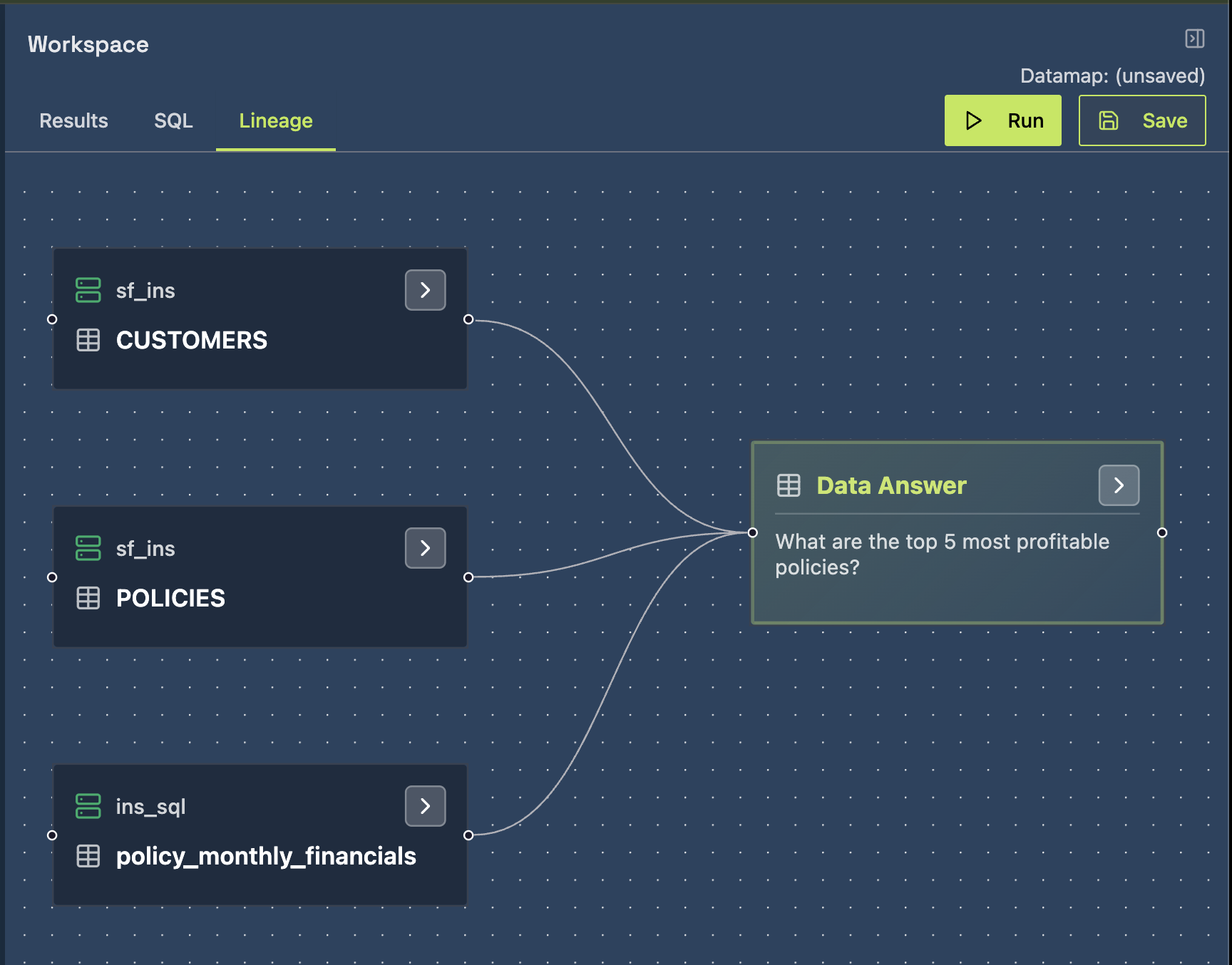Run the datamap query
This screenshot has width=1232, height=965.
[1002, 120]
